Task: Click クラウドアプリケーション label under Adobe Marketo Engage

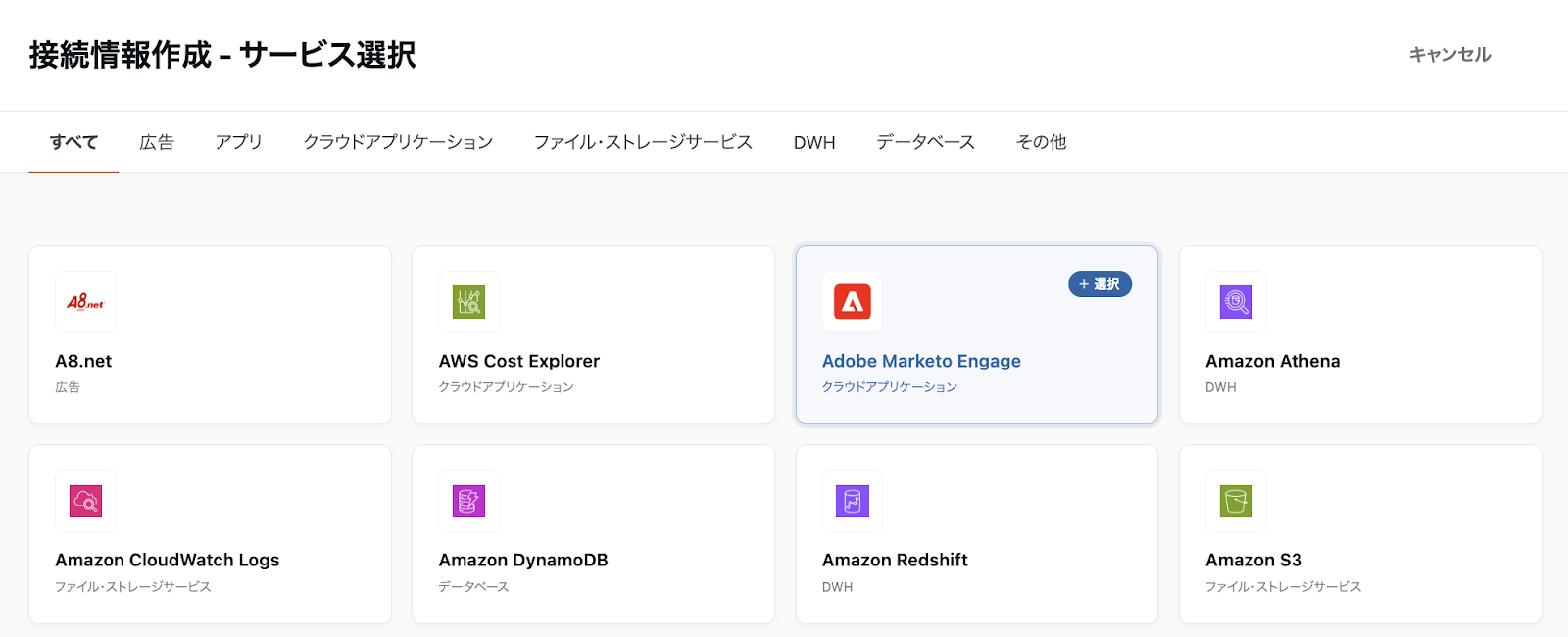Action: tap(890, 387)
